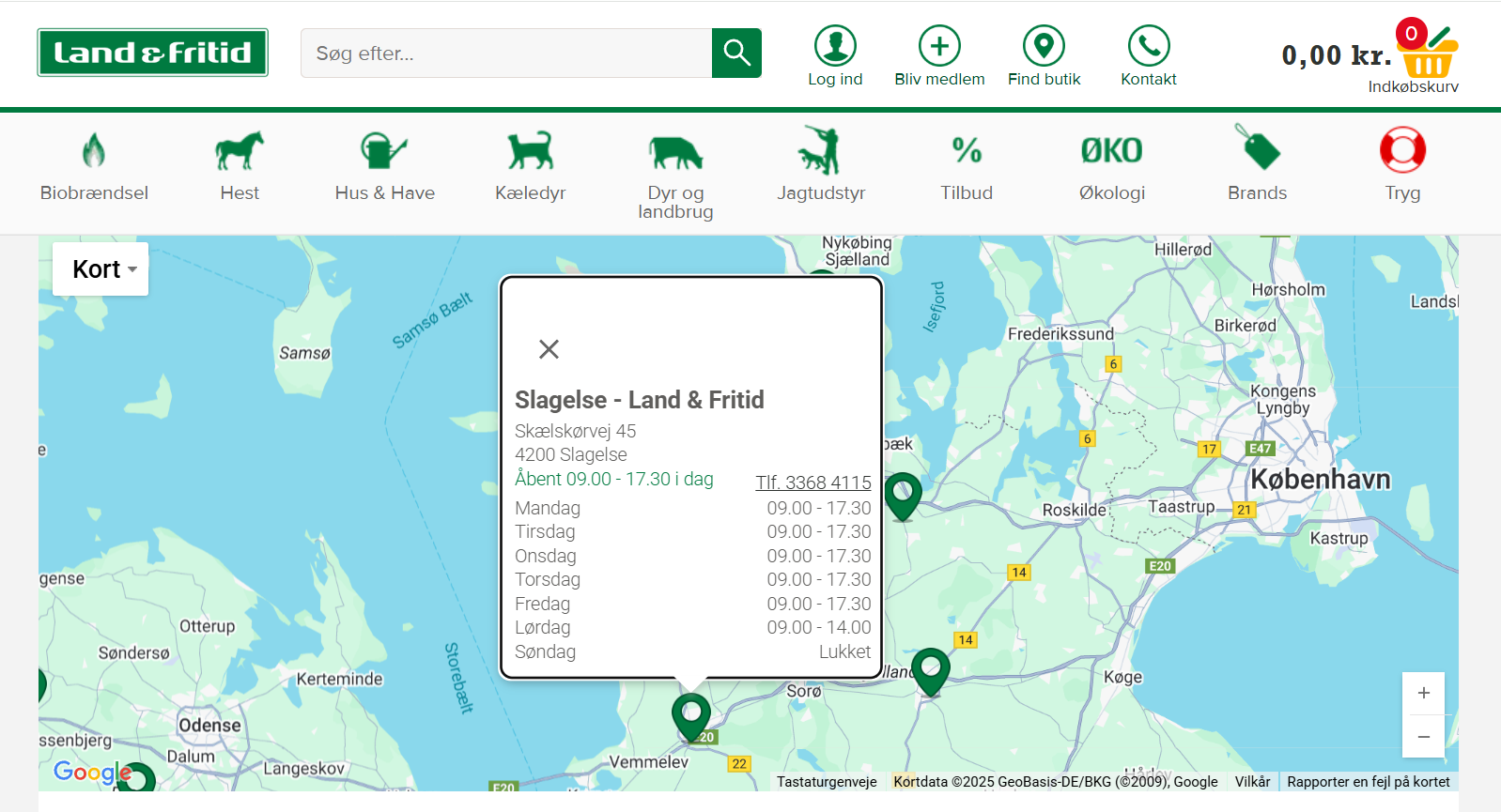
Task: Open the Kæledyr menu label
Action: (x=531, y=192)
